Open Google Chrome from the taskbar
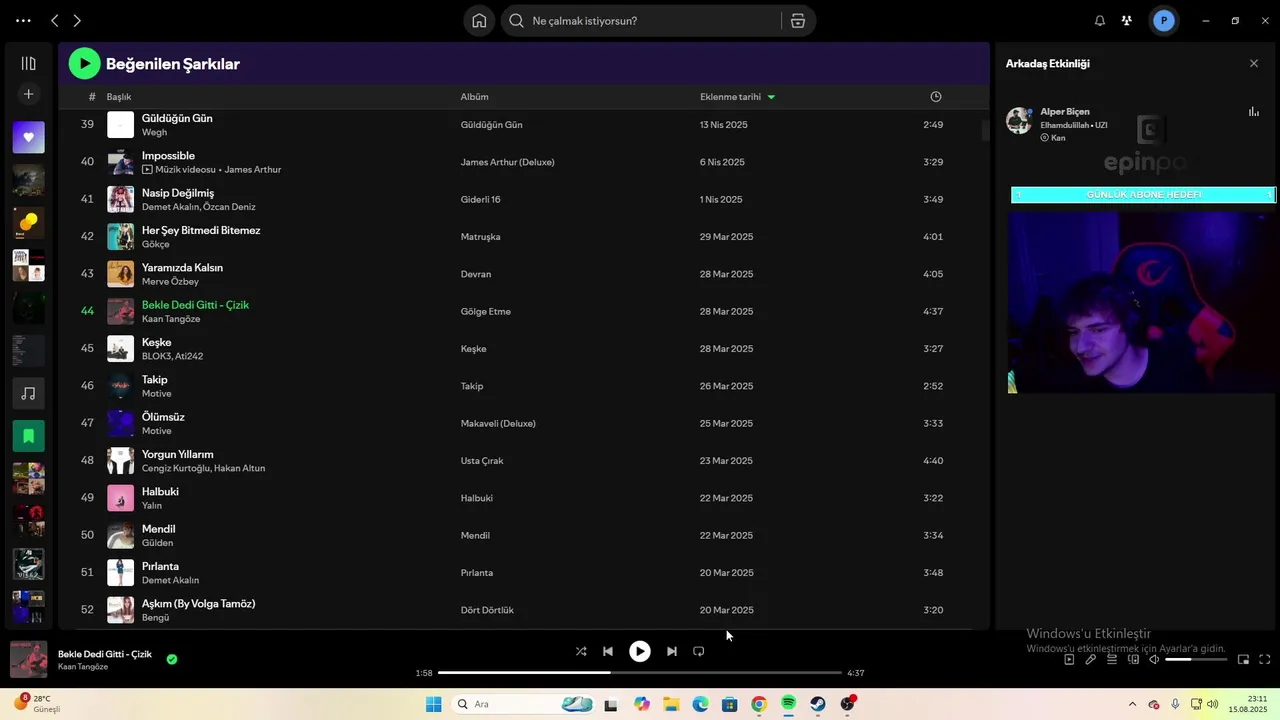The height and width of the screenshot is (720, 1280). [x=759, y=704]
